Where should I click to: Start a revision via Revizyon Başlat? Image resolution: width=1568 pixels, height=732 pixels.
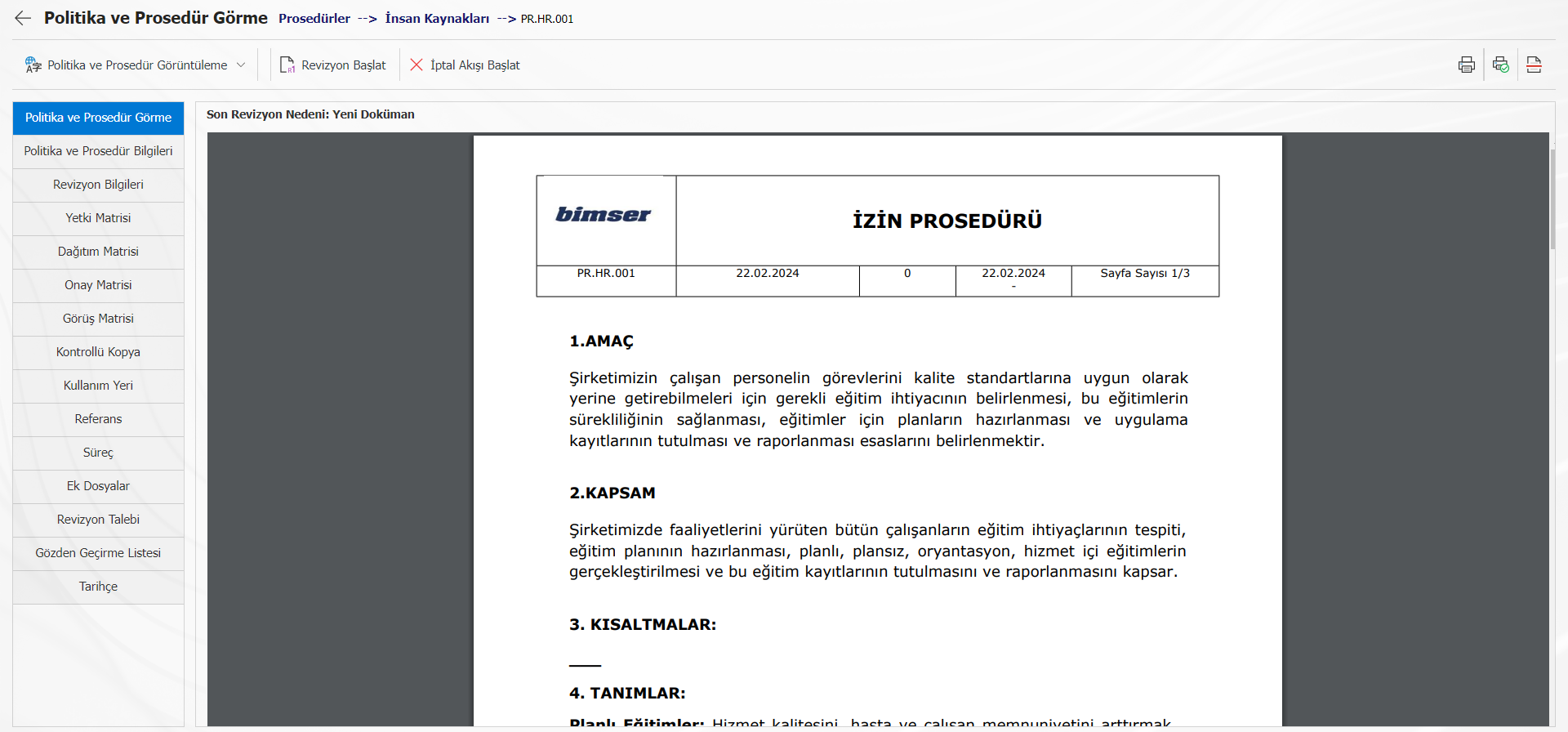(332, 65)
